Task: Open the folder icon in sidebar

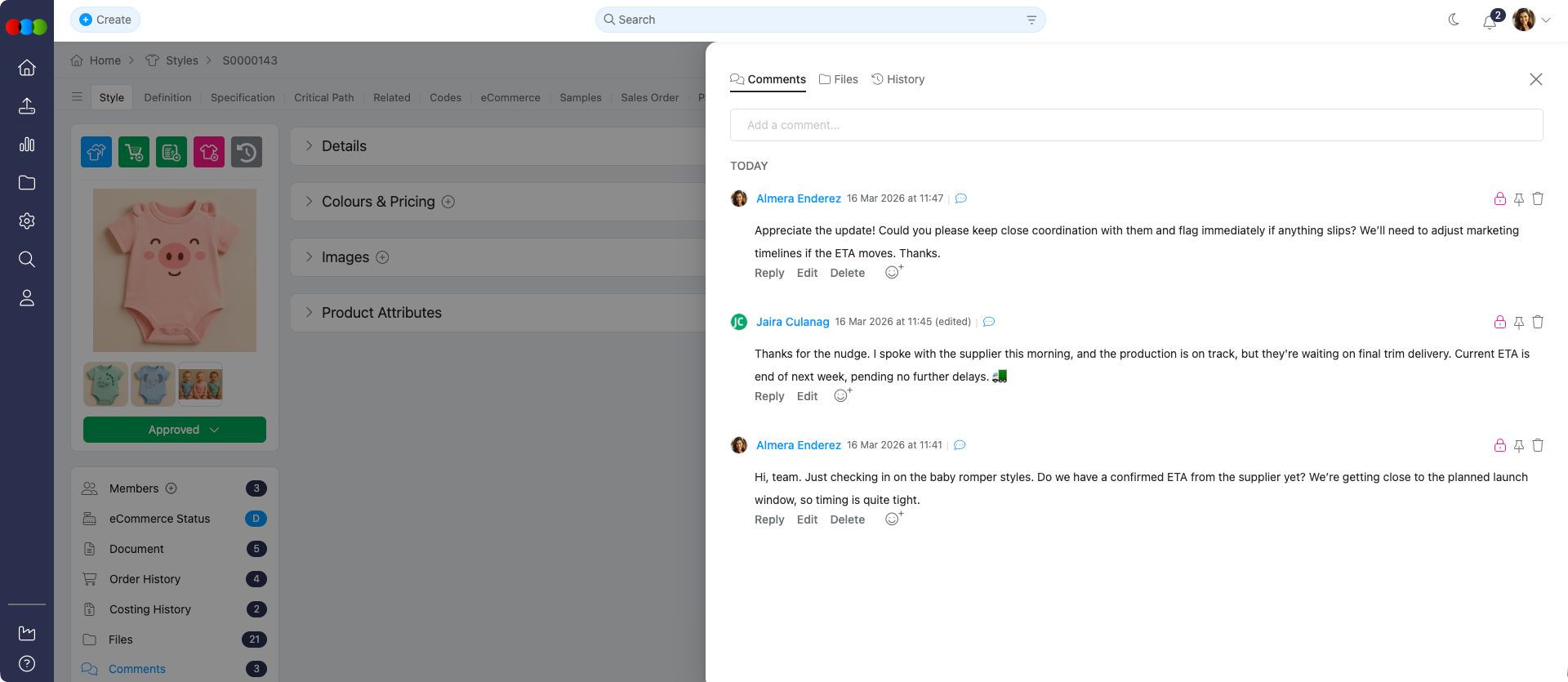Action: (27, 183)
